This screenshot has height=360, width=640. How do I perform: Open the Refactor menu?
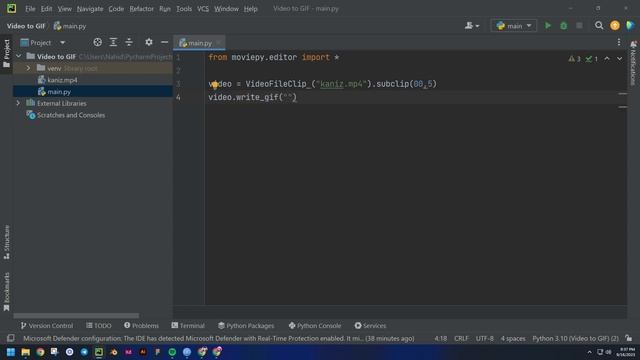(x=141, y=9)
